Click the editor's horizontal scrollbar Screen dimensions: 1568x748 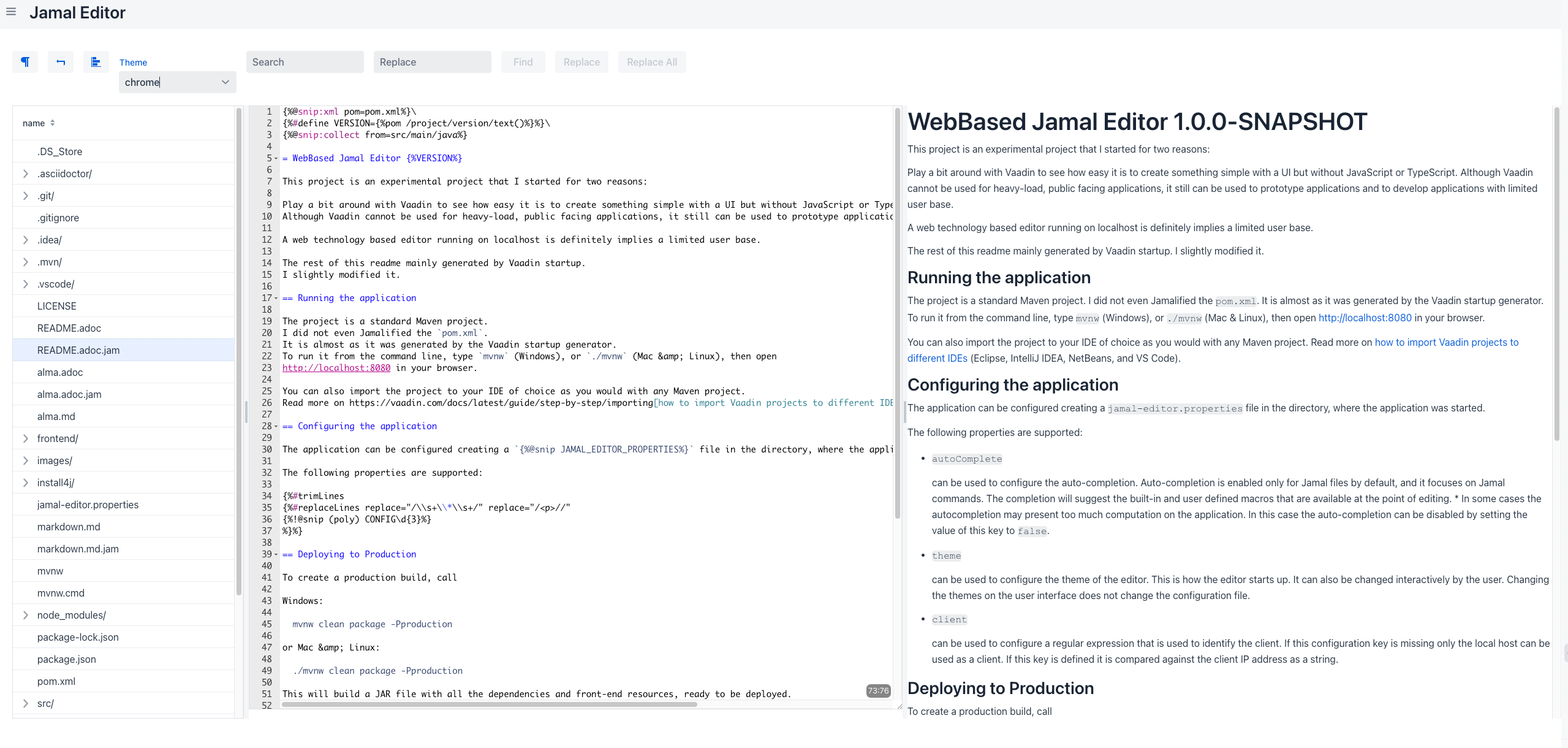tap(489, 704)
